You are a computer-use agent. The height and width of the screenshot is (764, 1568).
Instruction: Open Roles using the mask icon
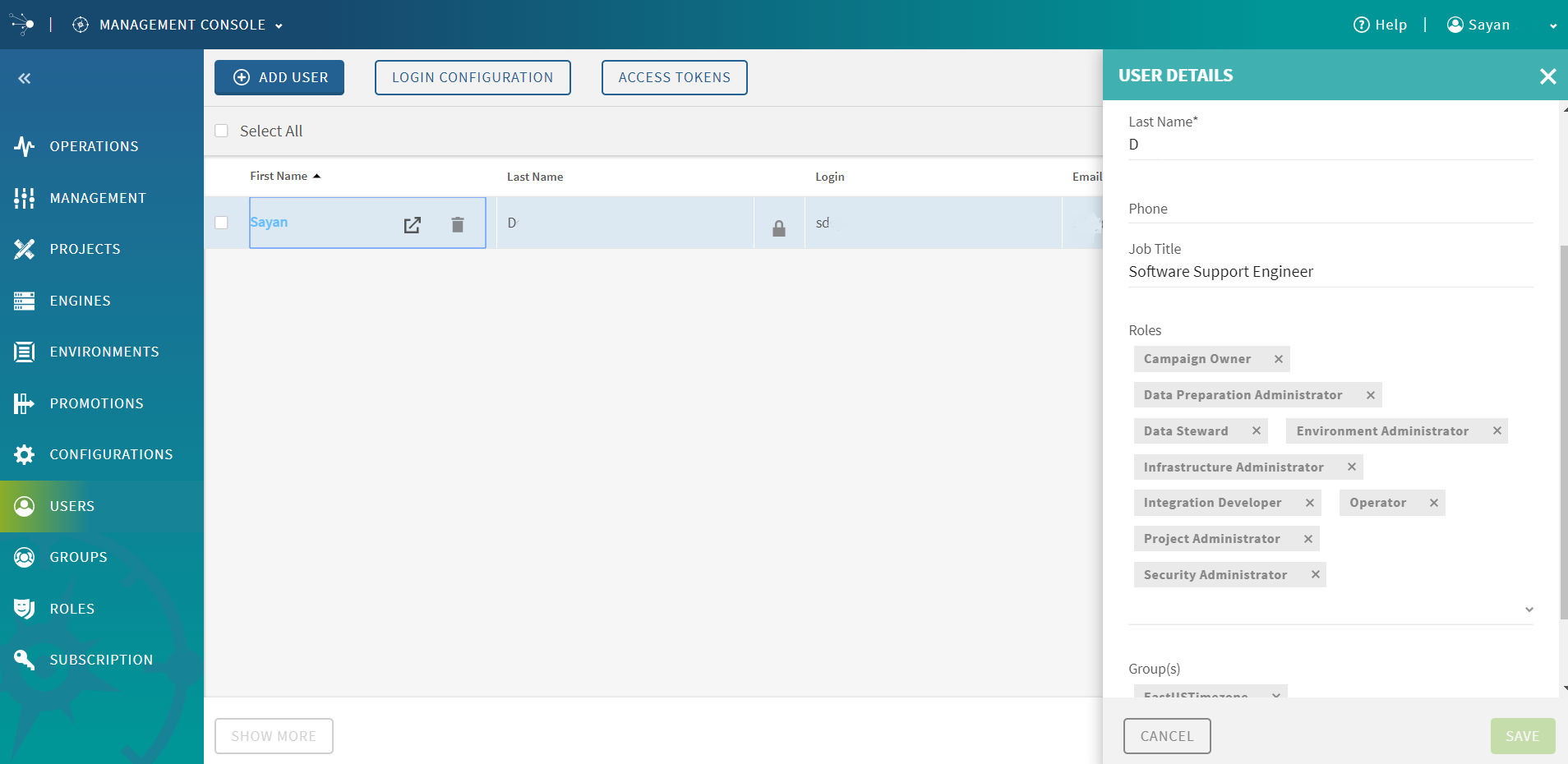pos(25,608)
